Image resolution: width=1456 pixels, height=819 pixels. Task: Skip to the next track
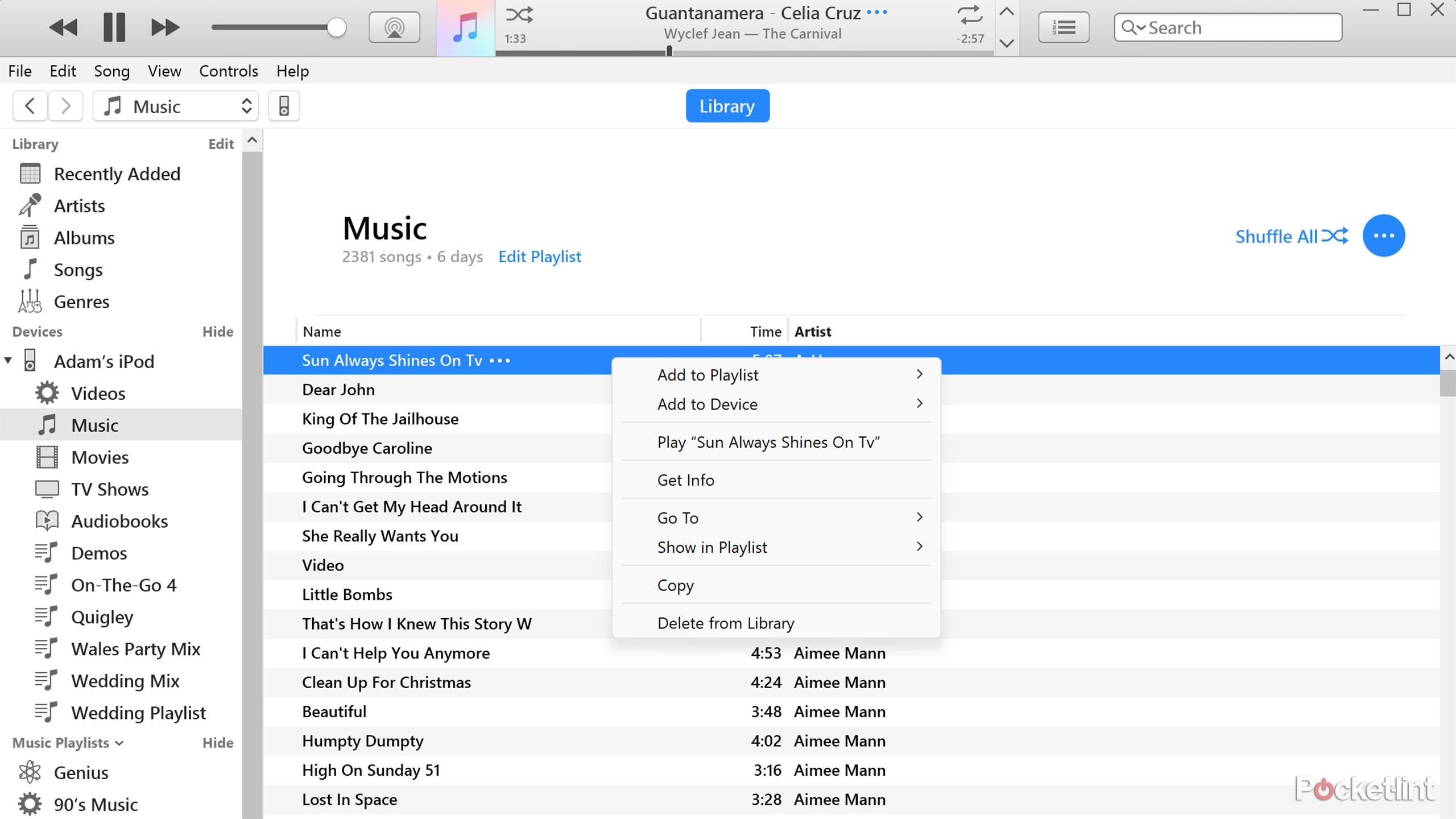click(165, 27)
